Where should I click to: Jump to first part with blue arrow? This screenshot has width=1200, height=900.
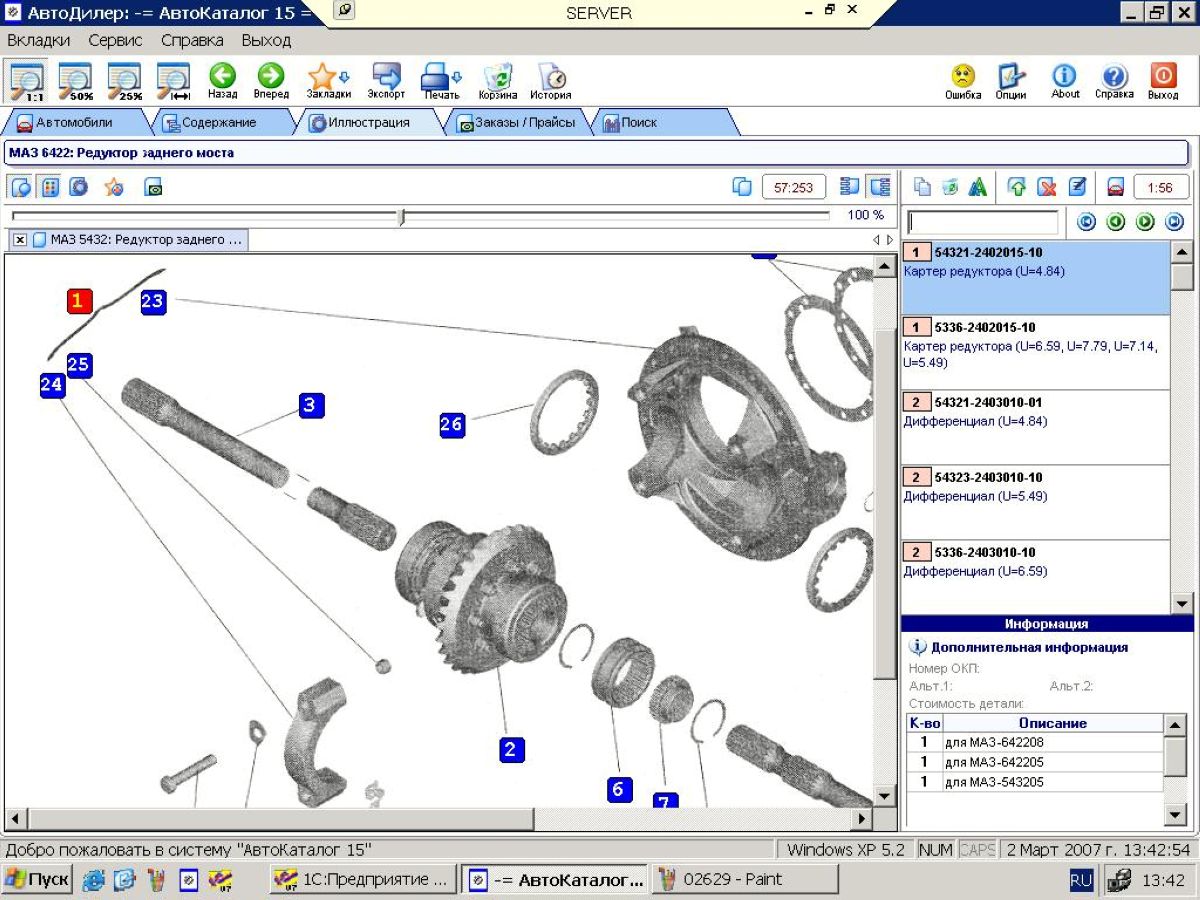tap(1086, 222)
